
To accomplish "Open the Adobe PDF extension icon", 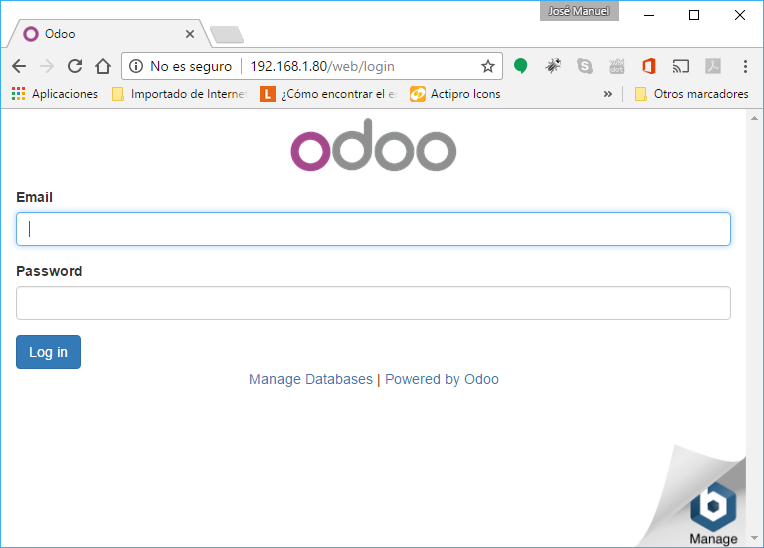I will coord(713,67).
